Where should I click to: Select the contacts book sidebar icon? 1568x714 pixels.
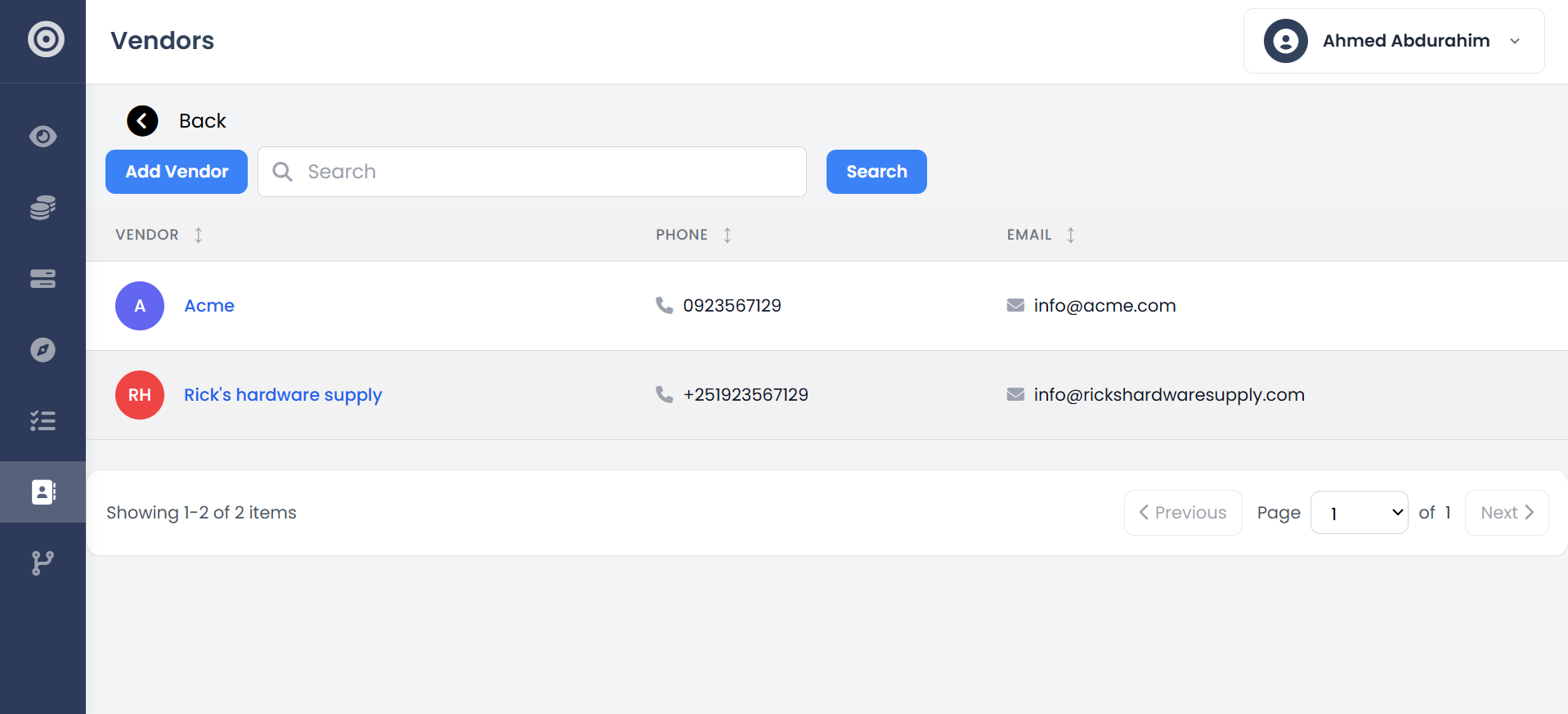43,492
